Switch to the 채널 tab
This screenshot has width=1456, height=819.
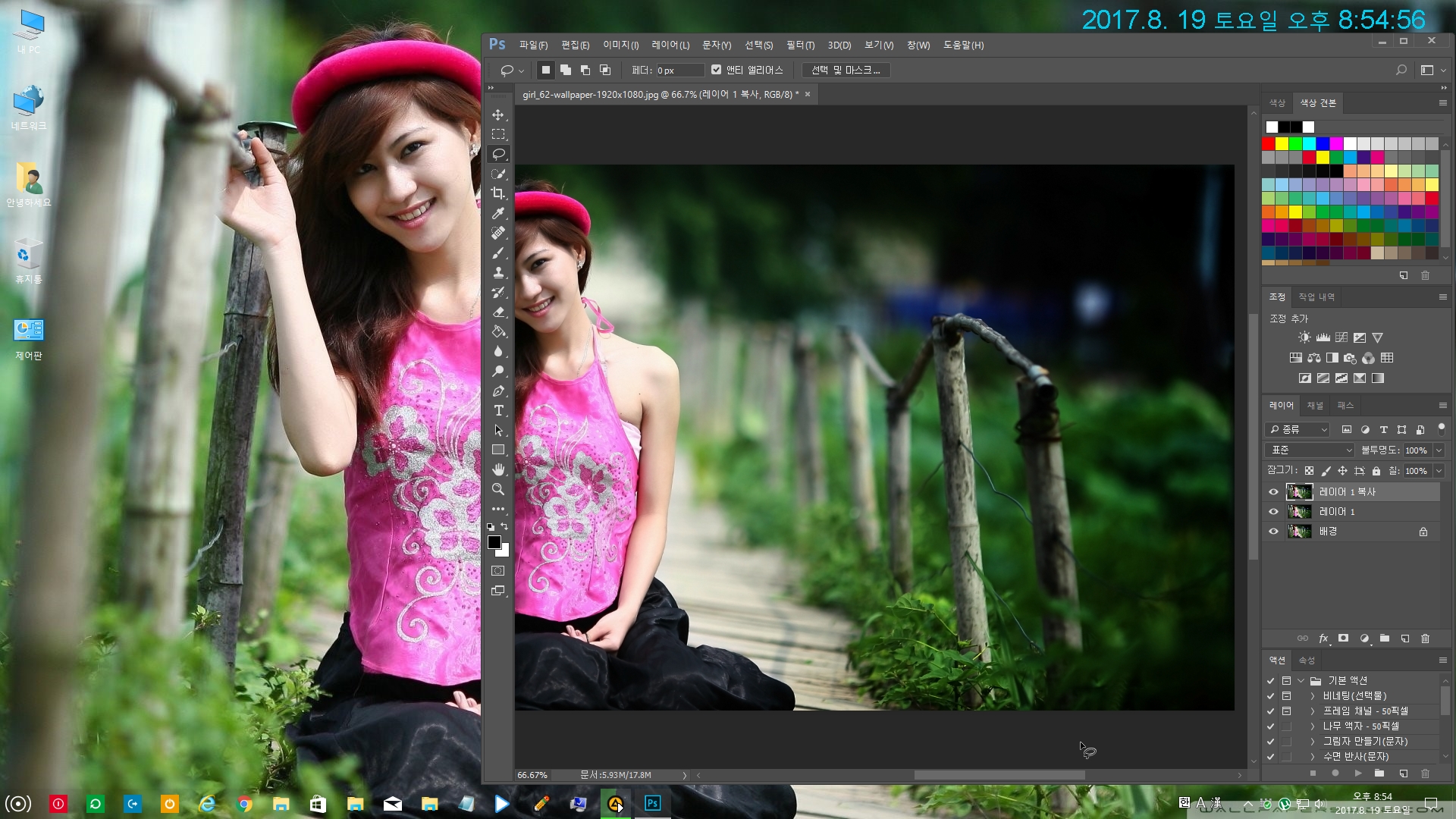coord(1315,406)
